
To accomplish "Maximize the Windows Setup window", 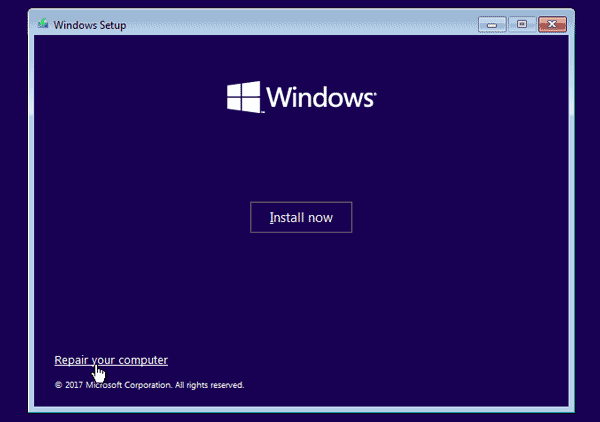I will pos(522,24).
